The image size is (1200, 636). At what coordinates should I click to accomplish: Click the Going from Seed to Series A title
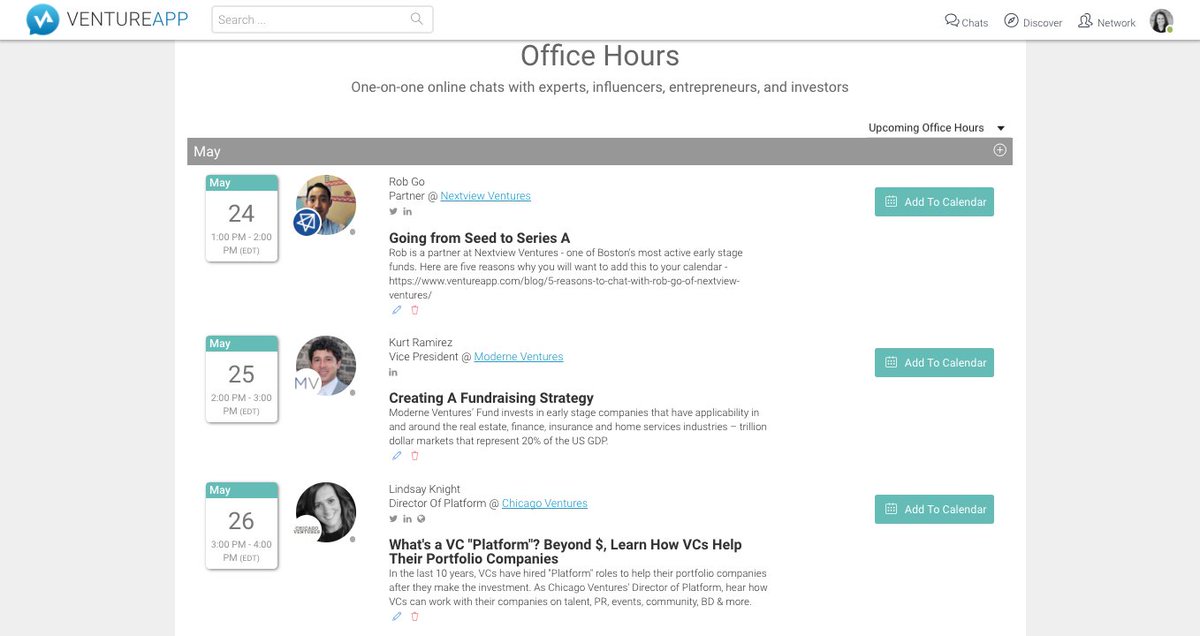tap(480, 238)
